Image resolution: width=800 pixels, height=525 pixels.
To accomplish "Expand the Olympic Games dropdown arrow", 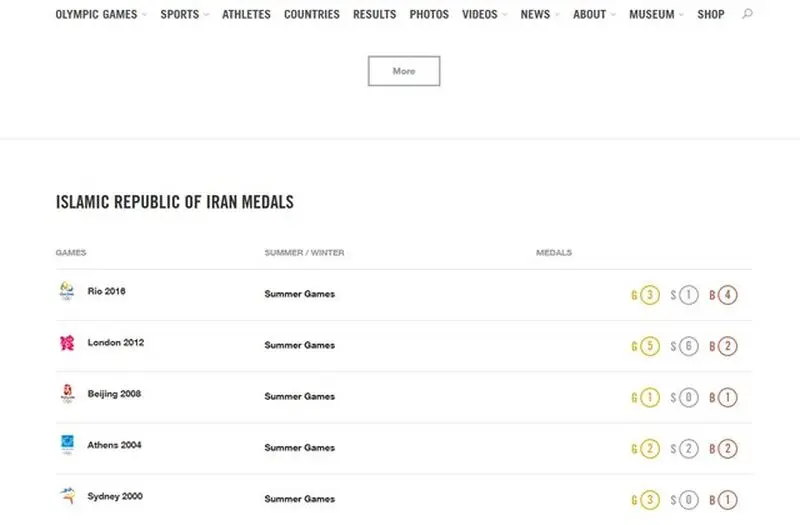I will (144, 15).
